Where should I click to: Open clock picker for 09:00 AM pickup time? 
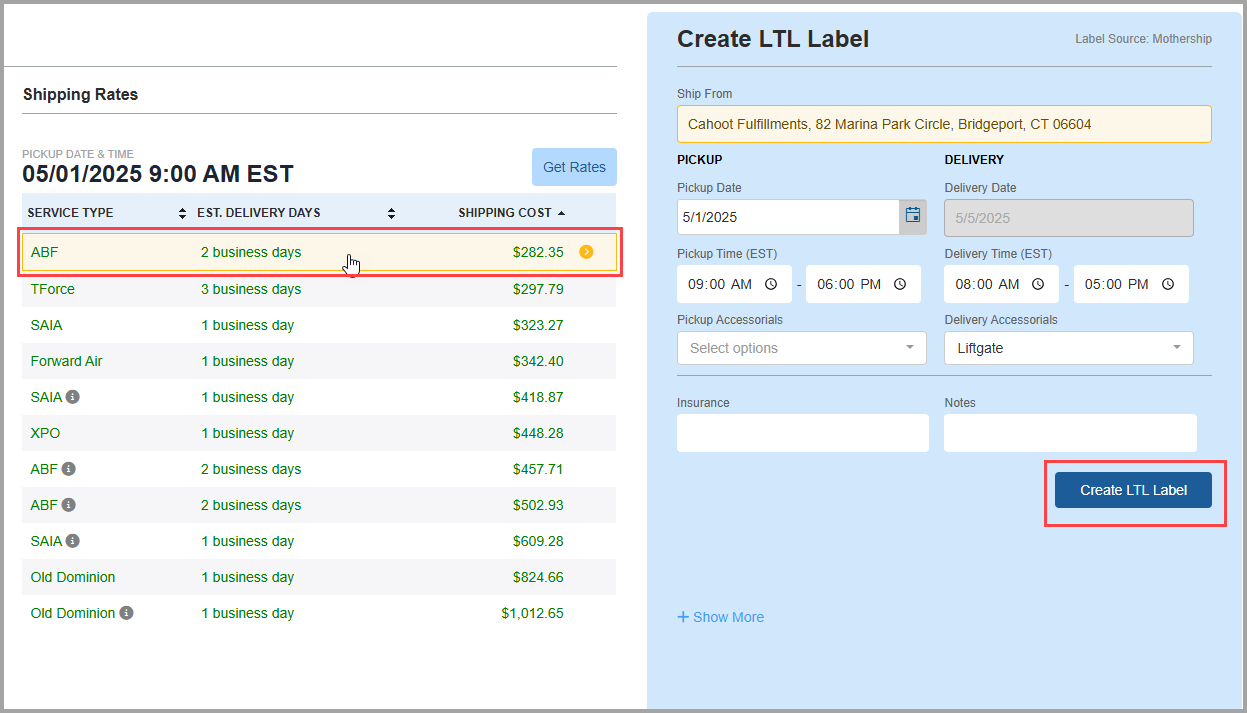tap(770, 284)
